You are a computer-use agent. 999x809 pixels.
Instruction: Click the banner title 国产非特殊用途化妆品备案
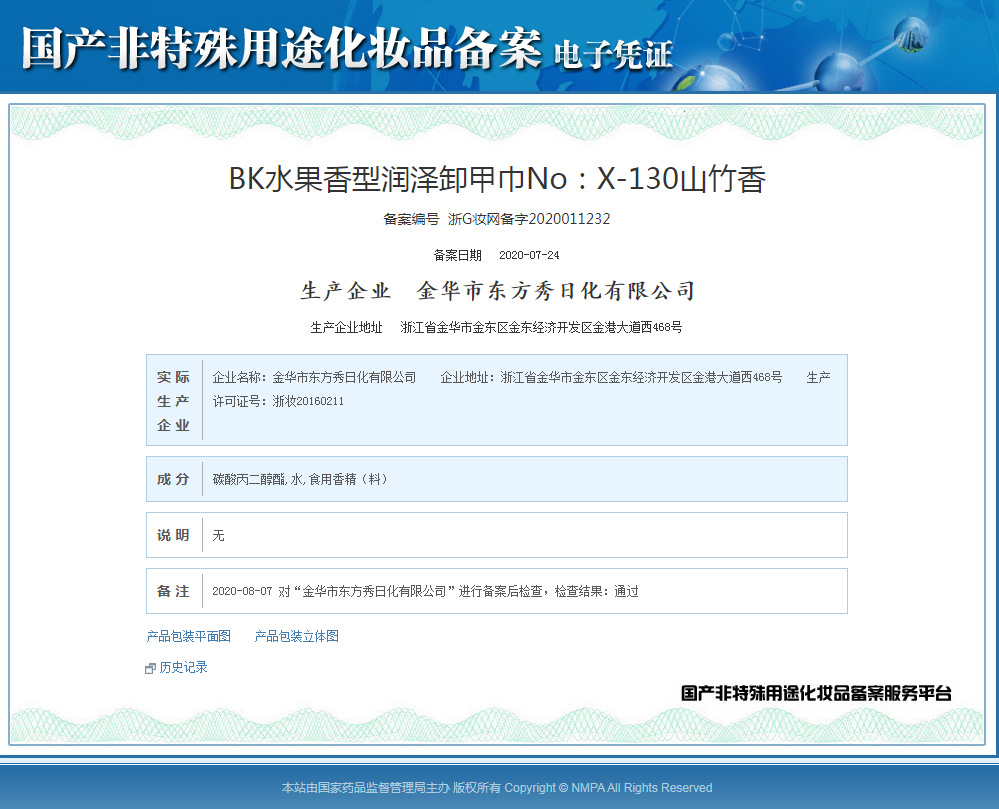point(282,48)
